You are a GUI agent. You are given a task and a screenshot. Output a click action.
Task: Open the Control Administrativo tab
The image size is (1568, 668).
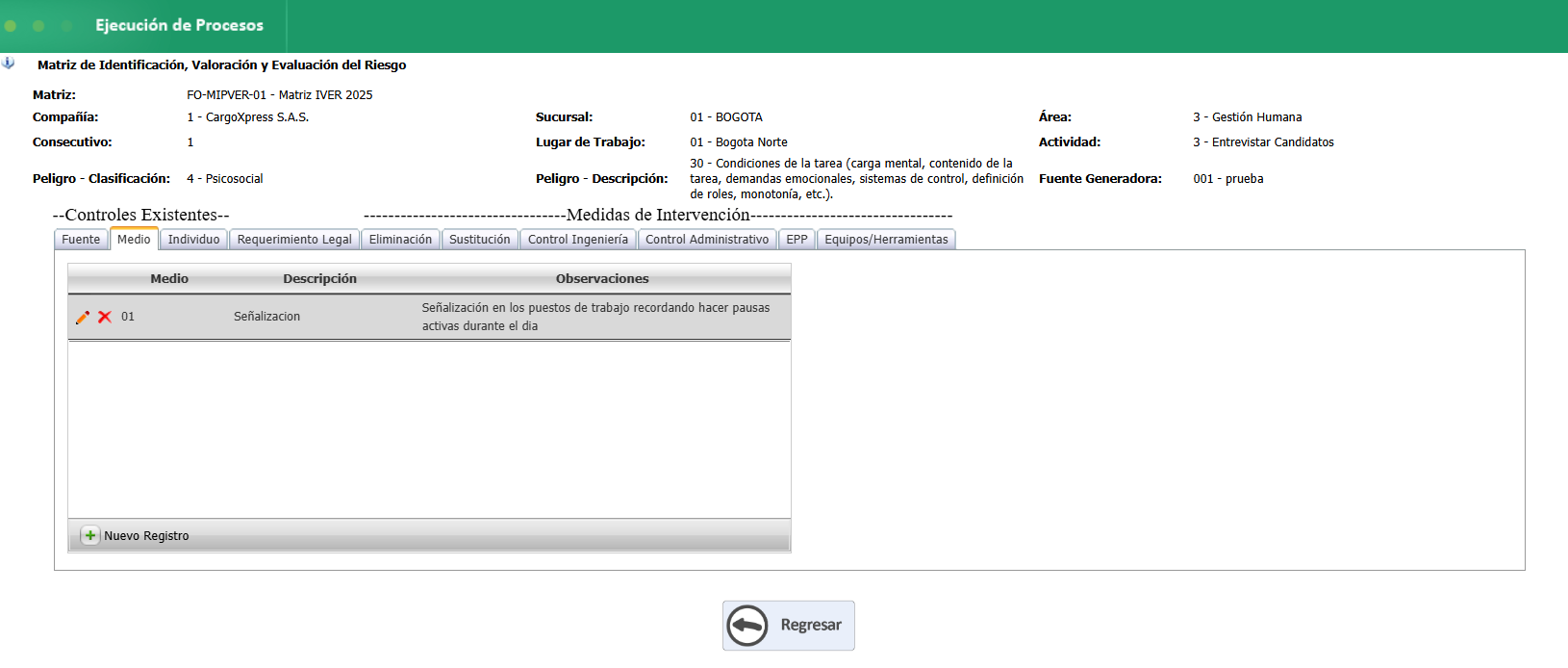click(x=707, y=240)
